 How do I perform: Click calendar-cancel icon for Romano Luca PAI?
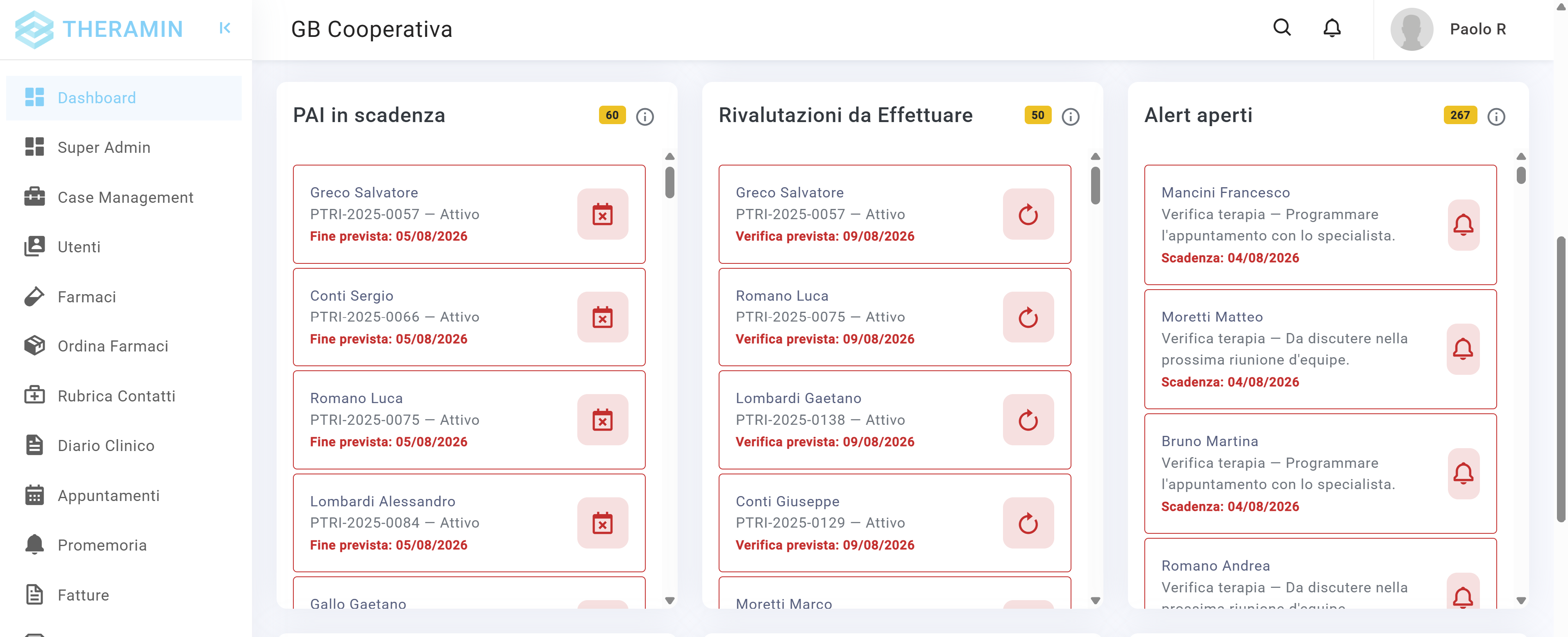(603, 420)
